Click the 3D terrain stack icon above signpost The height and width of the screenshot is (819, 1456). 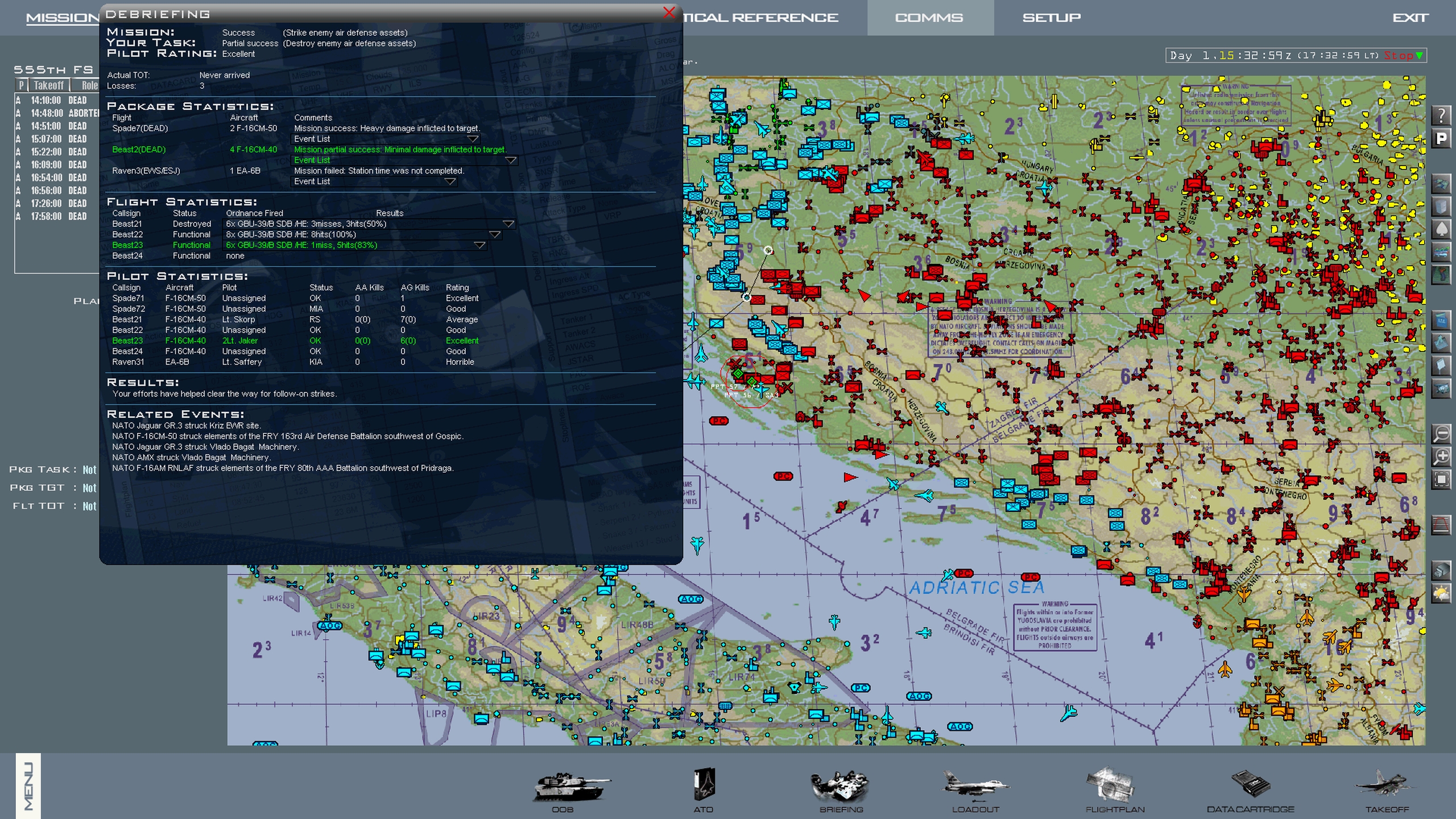(x=1441, y=344)
